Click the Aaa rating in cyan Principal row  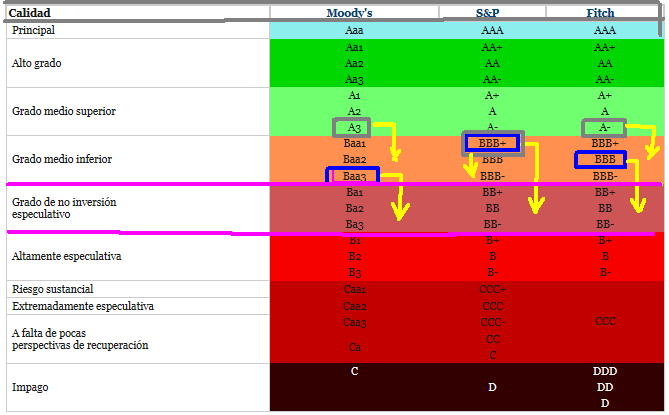coord(354,31)
